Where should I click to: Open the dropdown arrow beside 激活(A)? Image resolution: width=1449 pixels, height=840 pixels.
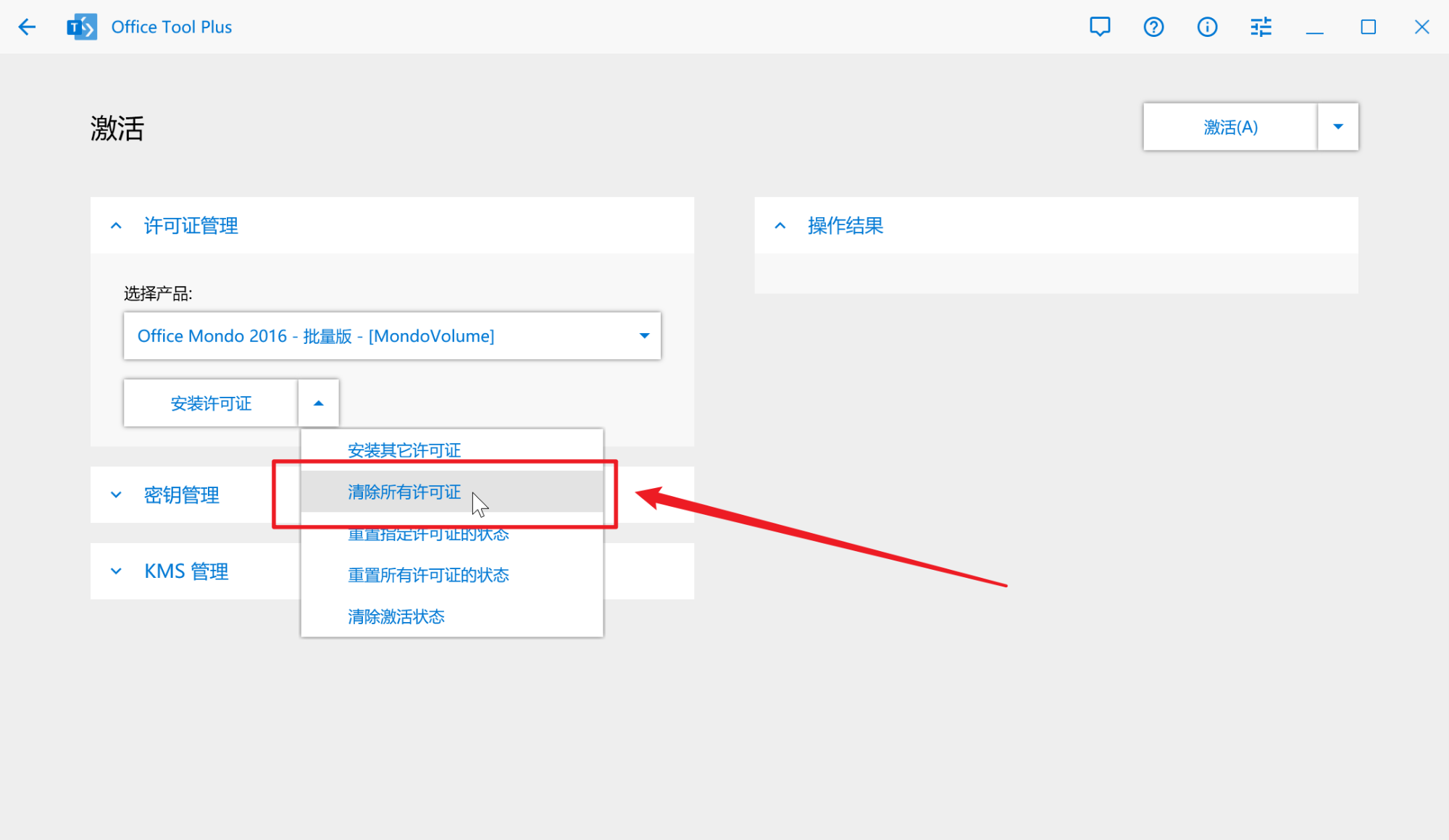point(1338,127)
